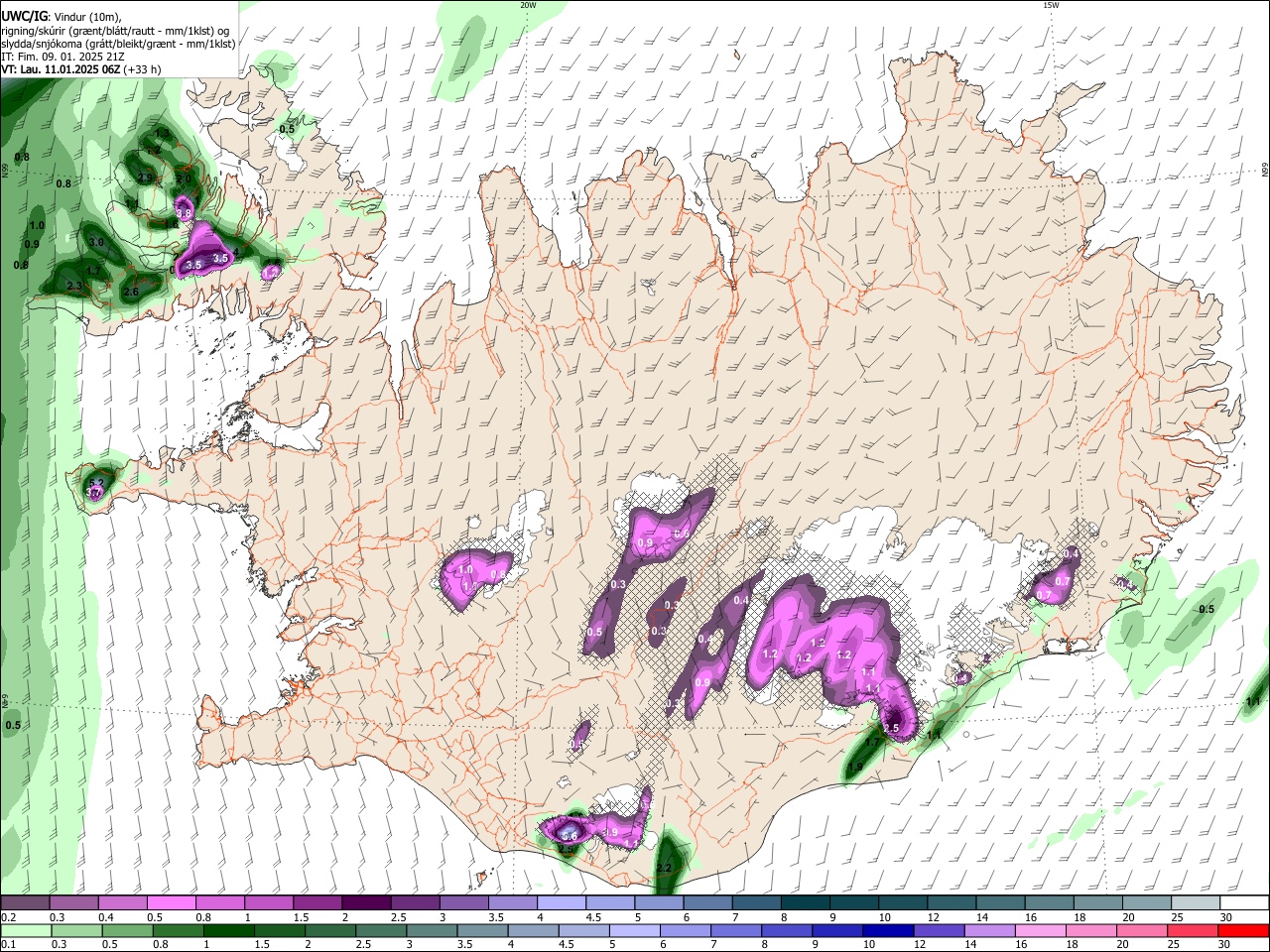Click white snow swatch after 30

tap(1244, 902)
